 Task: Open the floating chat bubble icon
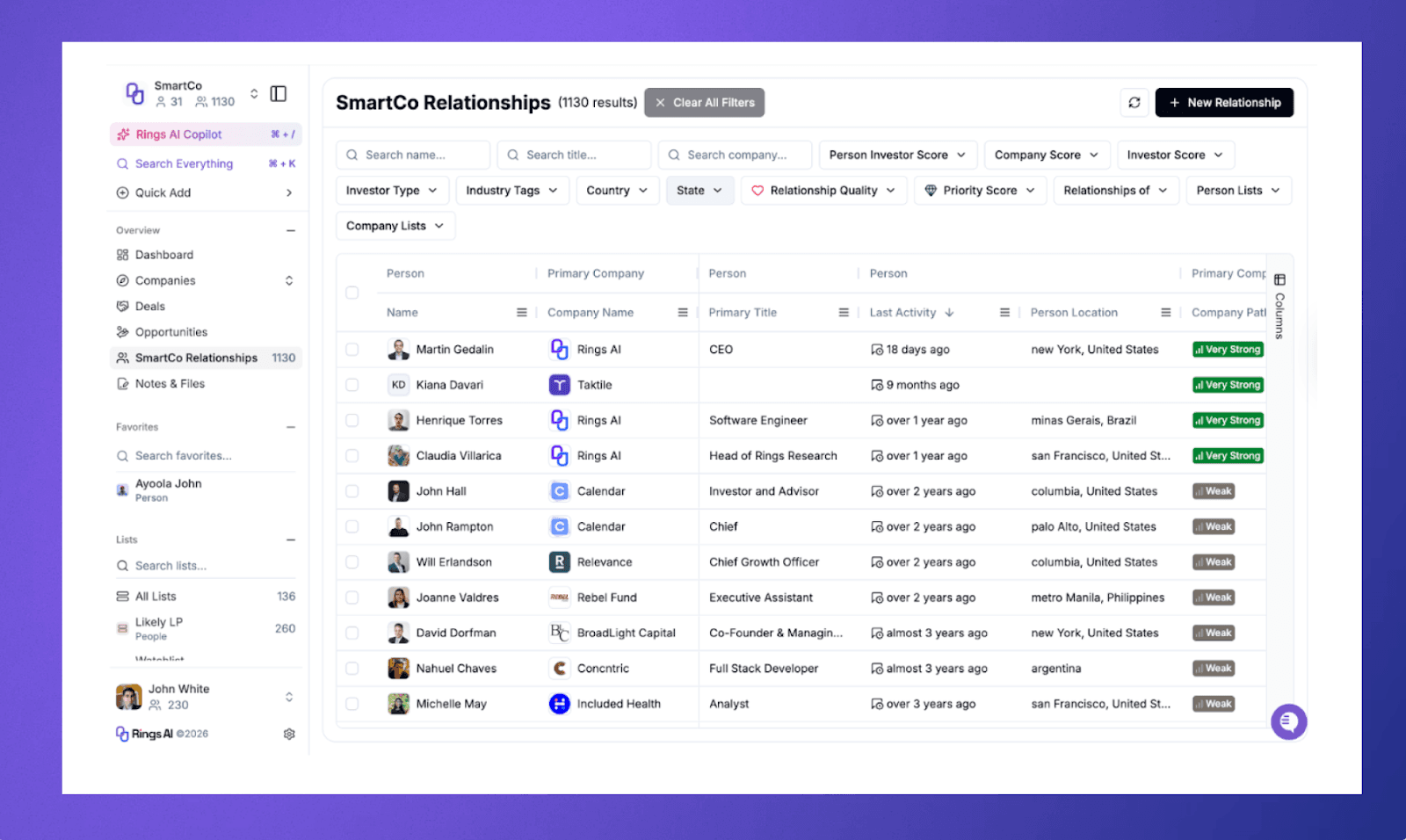(1288, 721)
